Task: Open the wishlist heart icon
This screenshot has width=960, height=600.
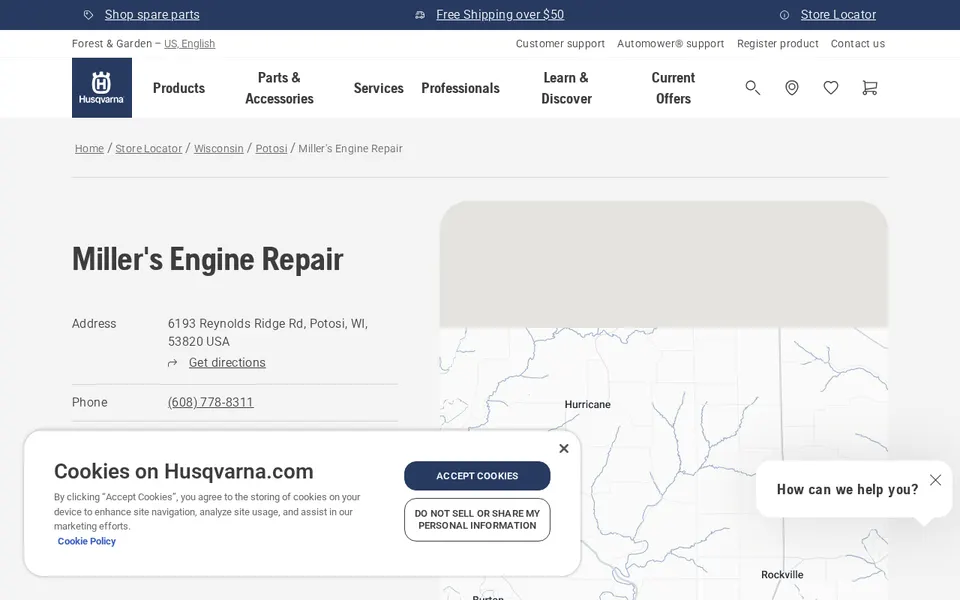Action: click(830, 88)
